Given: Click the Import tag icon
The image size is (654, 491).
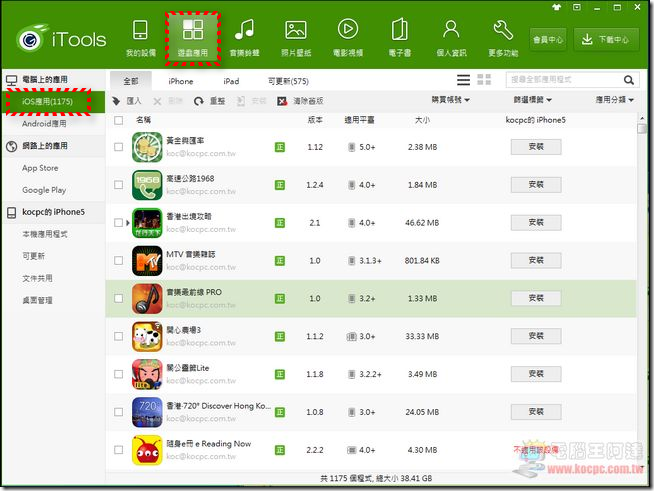Looking at the screenshot, I should pos(116,101).
